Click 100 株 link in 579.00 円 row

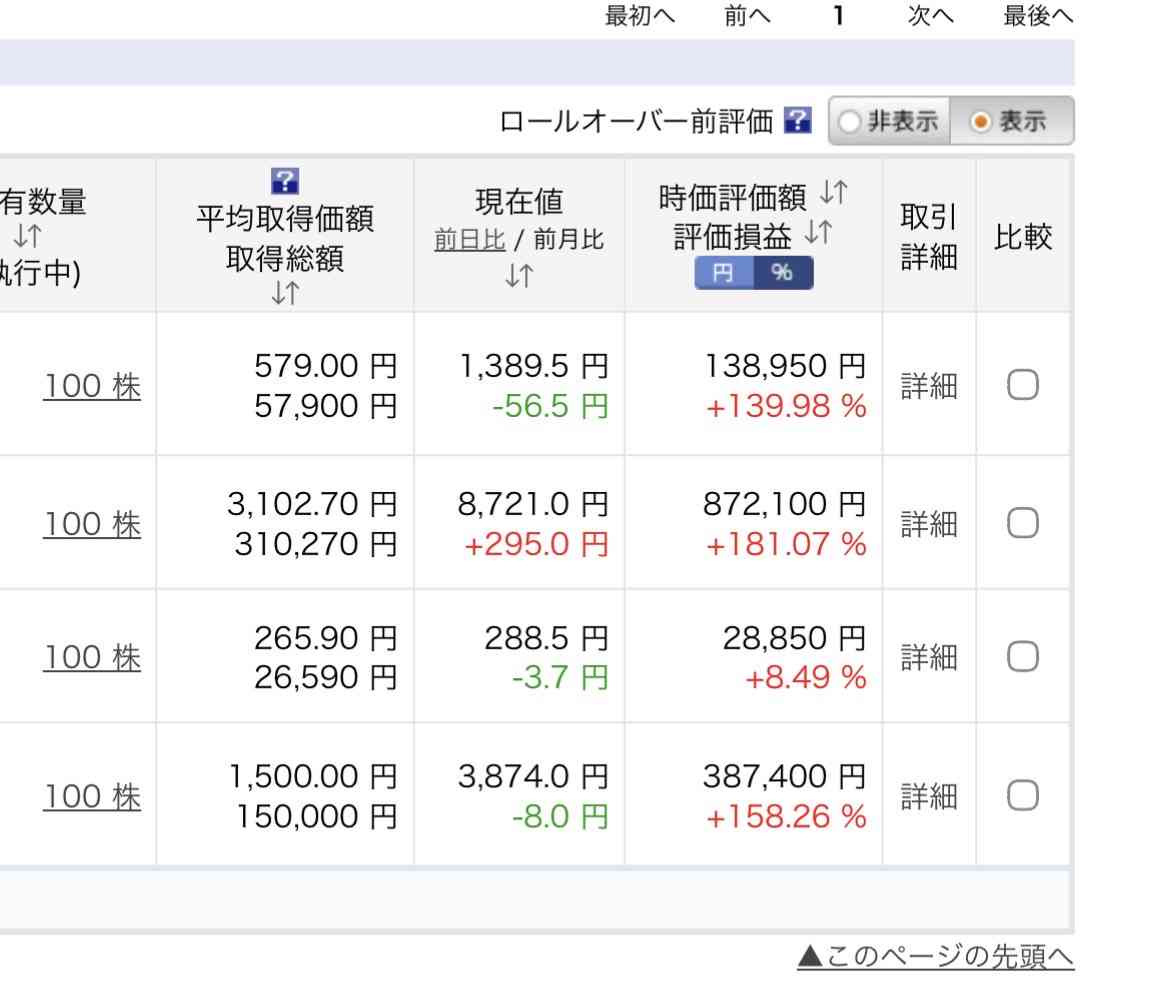(92, 388)
